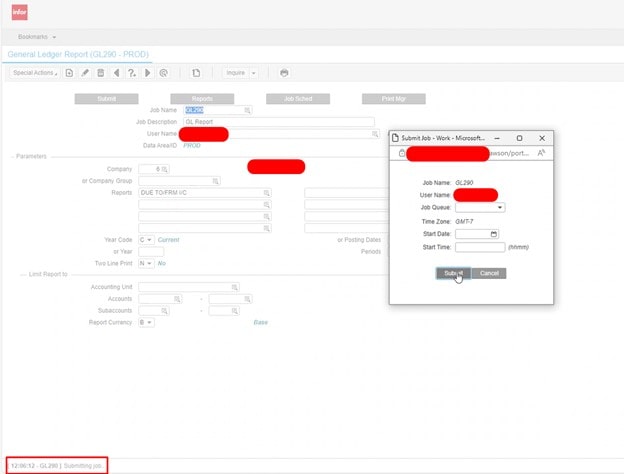Viewport: 624px width, 474px height.
Task: Go to next record with right arrow
Action: pos(148,73)
